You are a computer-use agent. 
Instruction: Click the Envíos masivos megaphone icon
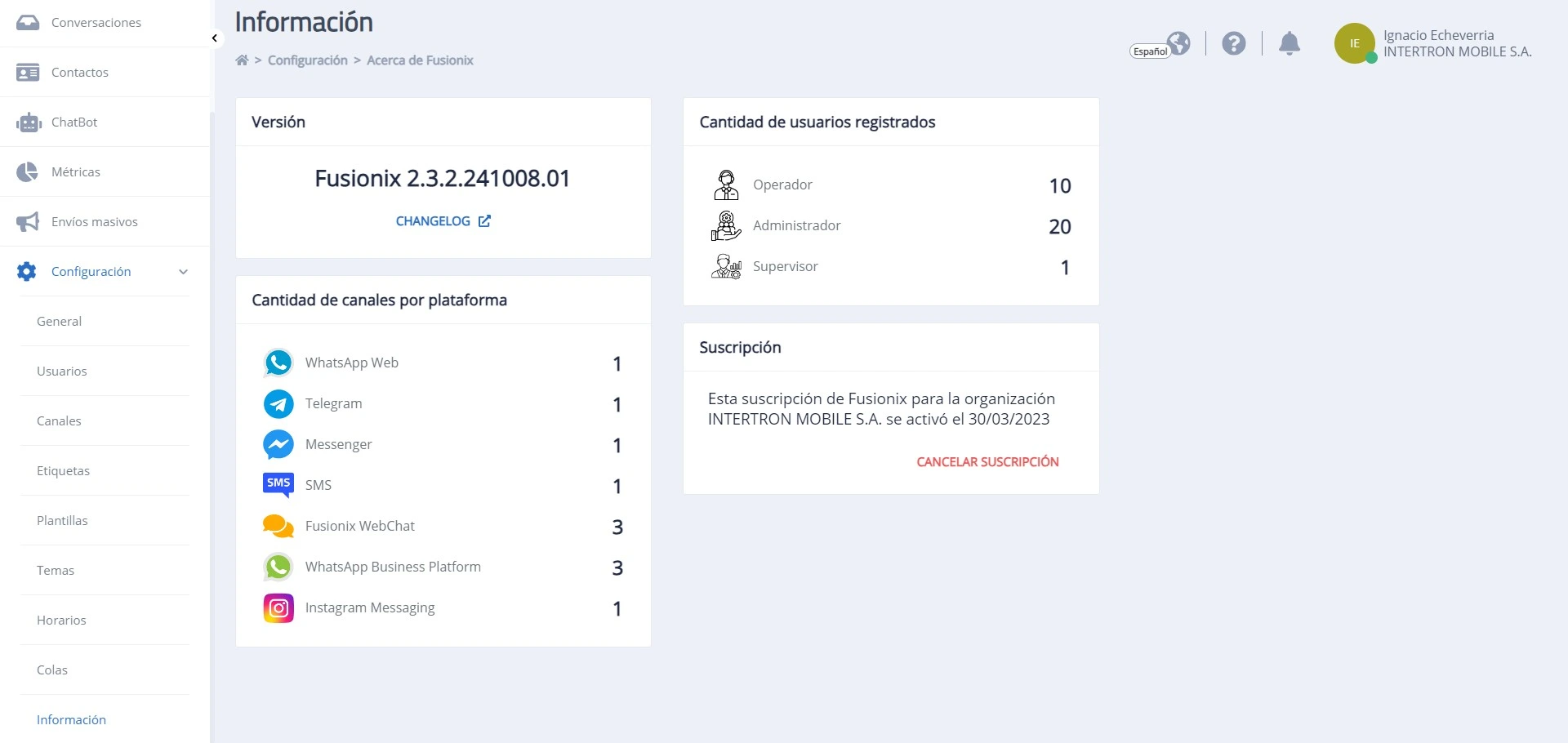(x=28, y=222)
